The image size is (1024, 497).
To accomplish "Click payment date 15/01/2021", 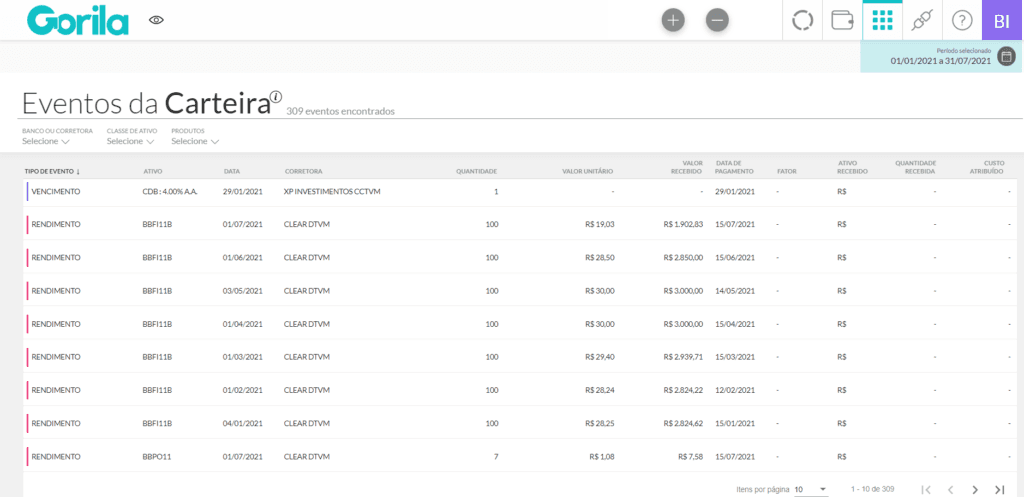I will pyautogui.click(x=735, y=423).
